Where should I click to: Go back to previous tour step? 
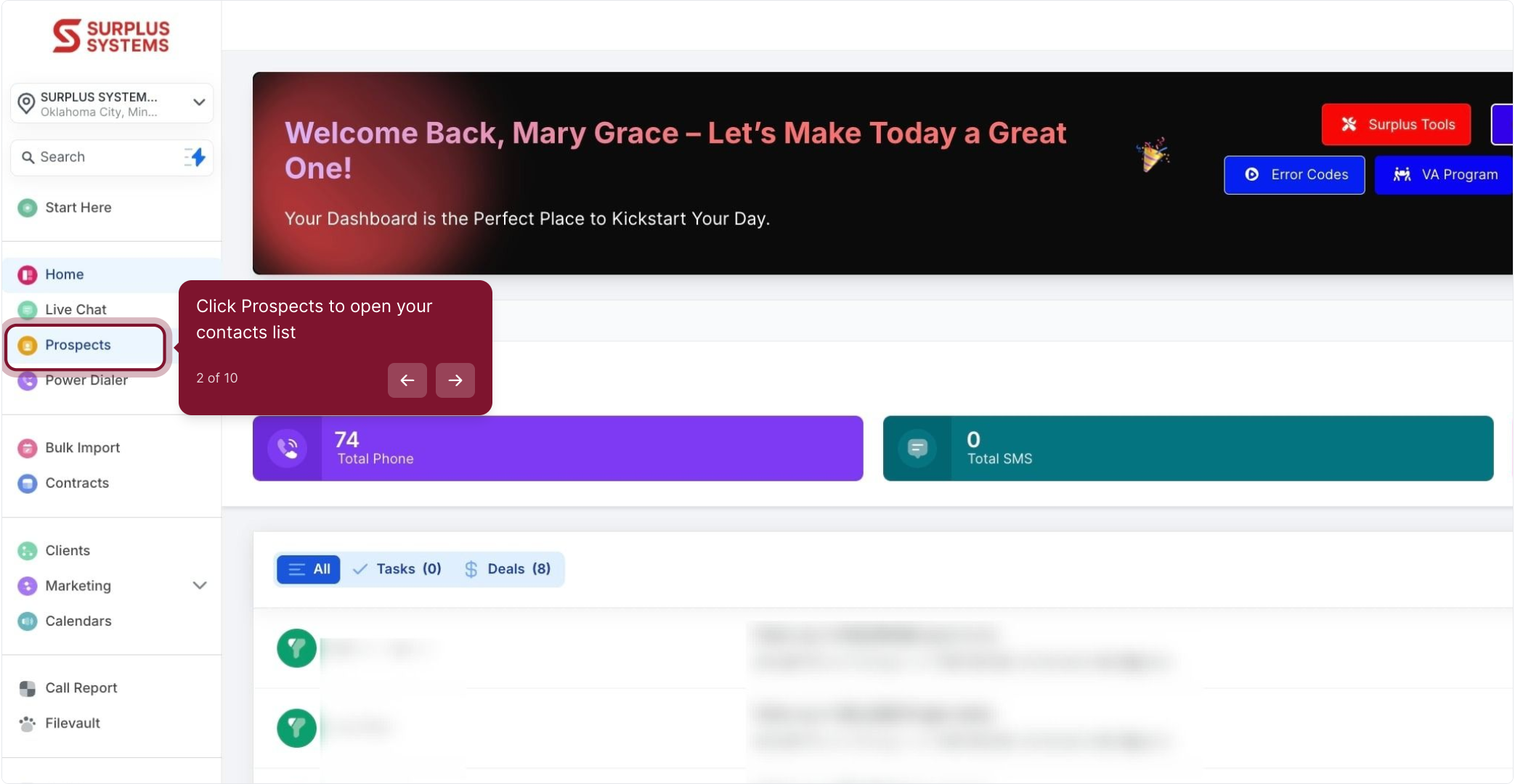(x=407, y=380)
